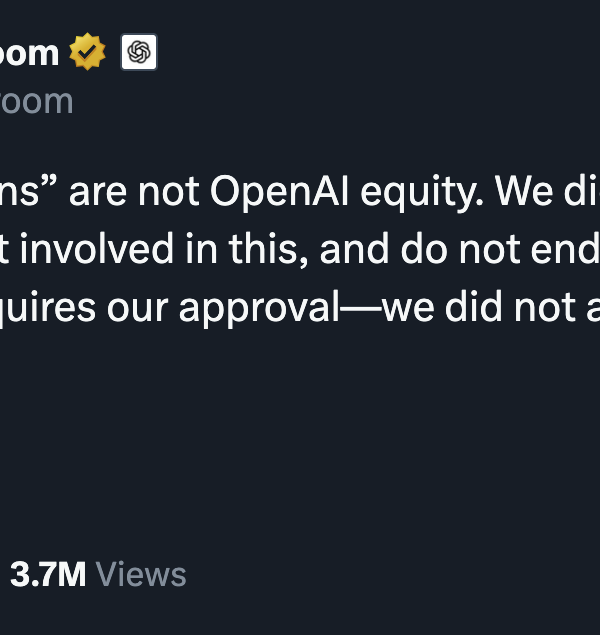Click the display name ending in "oom"
Screen dimensions: 600x635
coord(30,53)
